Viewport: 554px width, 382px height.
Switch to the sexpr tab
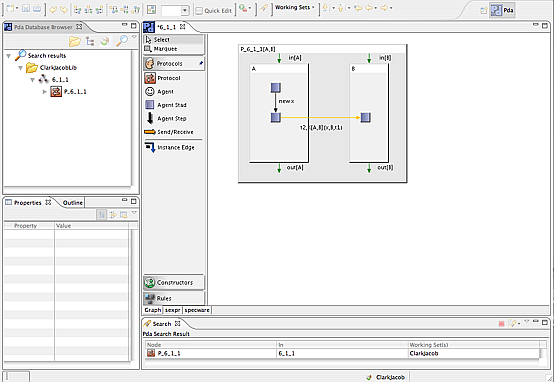pyautogui.click(x=172, y=310)
